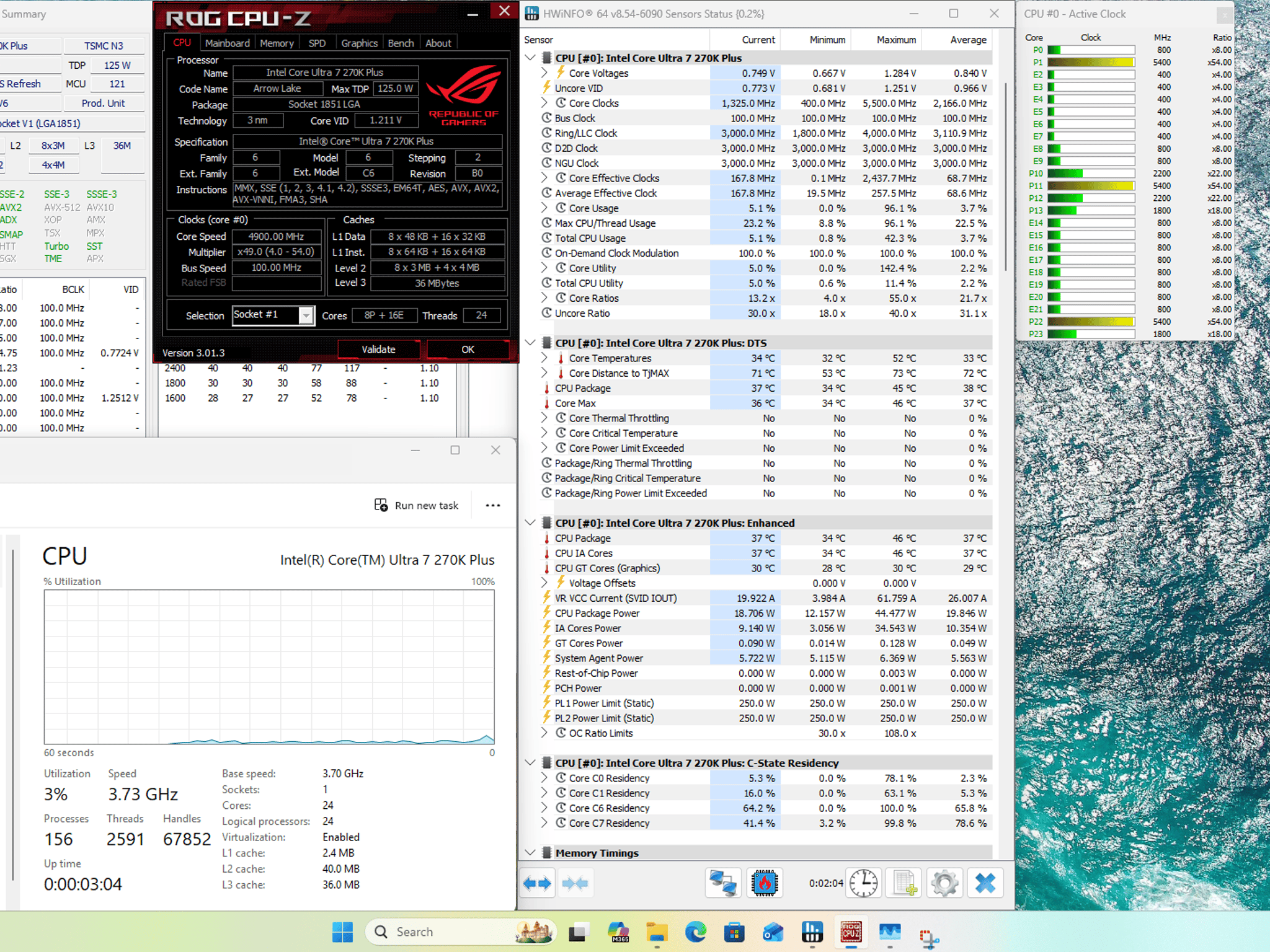Click P22 core clock bar in Active Clock
This screenshot has width=1270, height=952.
click(x=1091, y=322)
